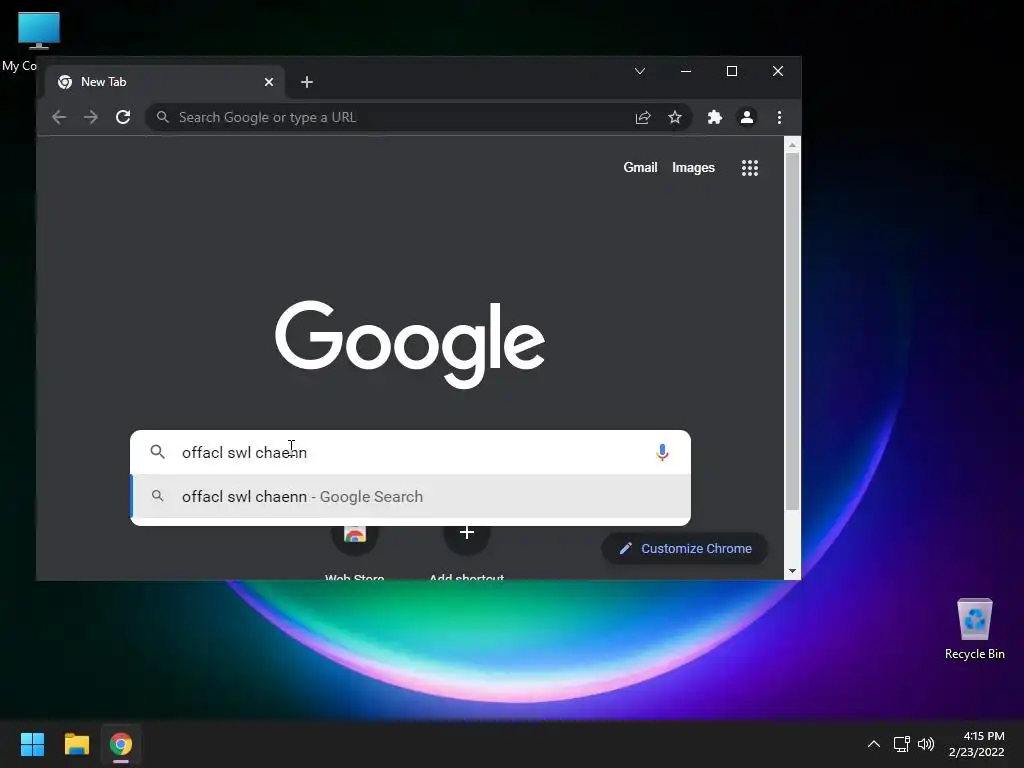Reload the page with the refresh icon

point(123,118)
